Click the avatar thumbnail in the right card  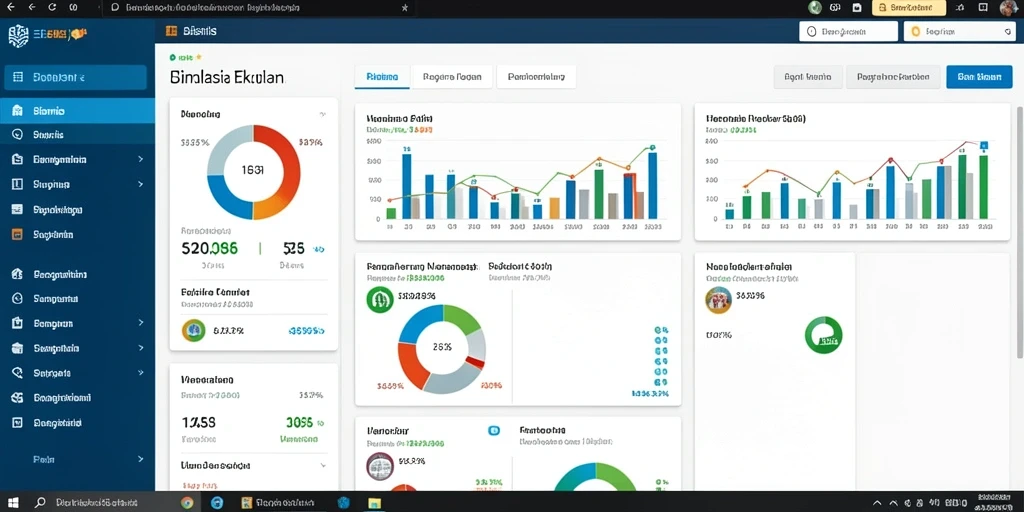718,299
